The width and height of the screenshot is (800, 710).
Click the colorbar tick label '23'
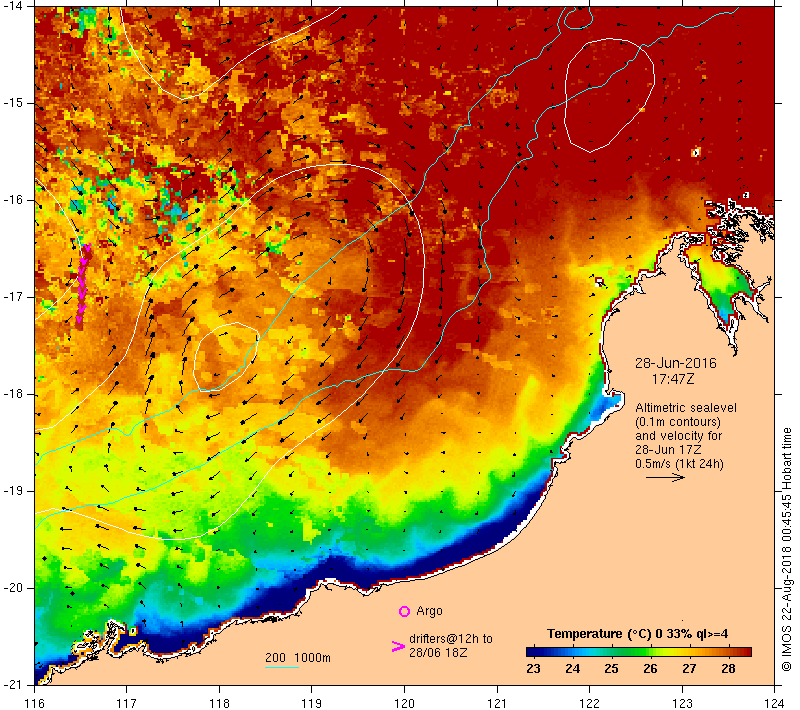point(533,669)
